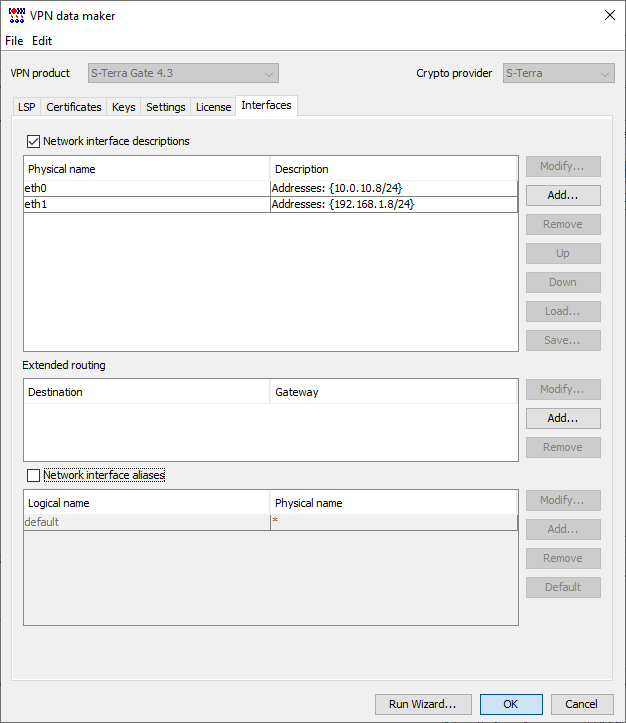Select the eth0 interface row

(145, 188)
